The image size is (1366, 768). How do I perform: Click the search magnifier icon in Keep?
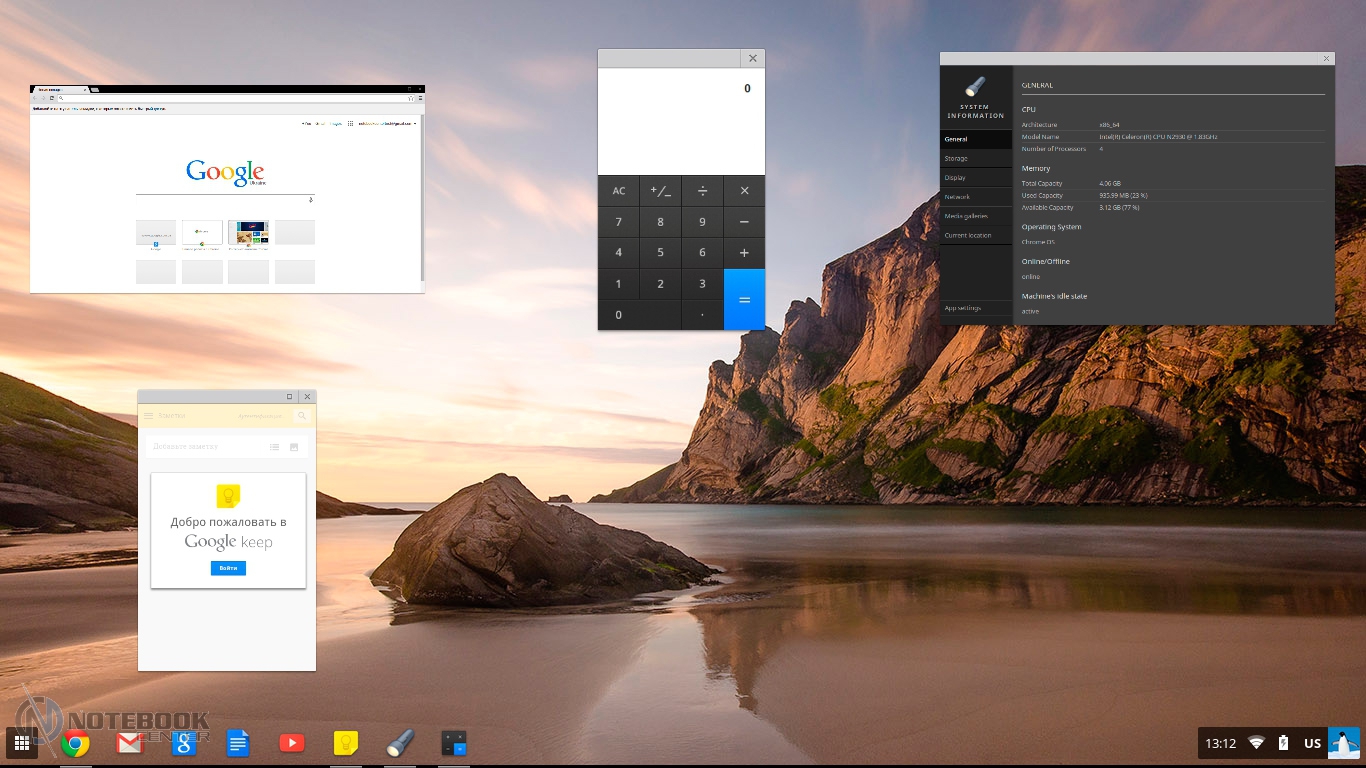click(x=302, y=416)
